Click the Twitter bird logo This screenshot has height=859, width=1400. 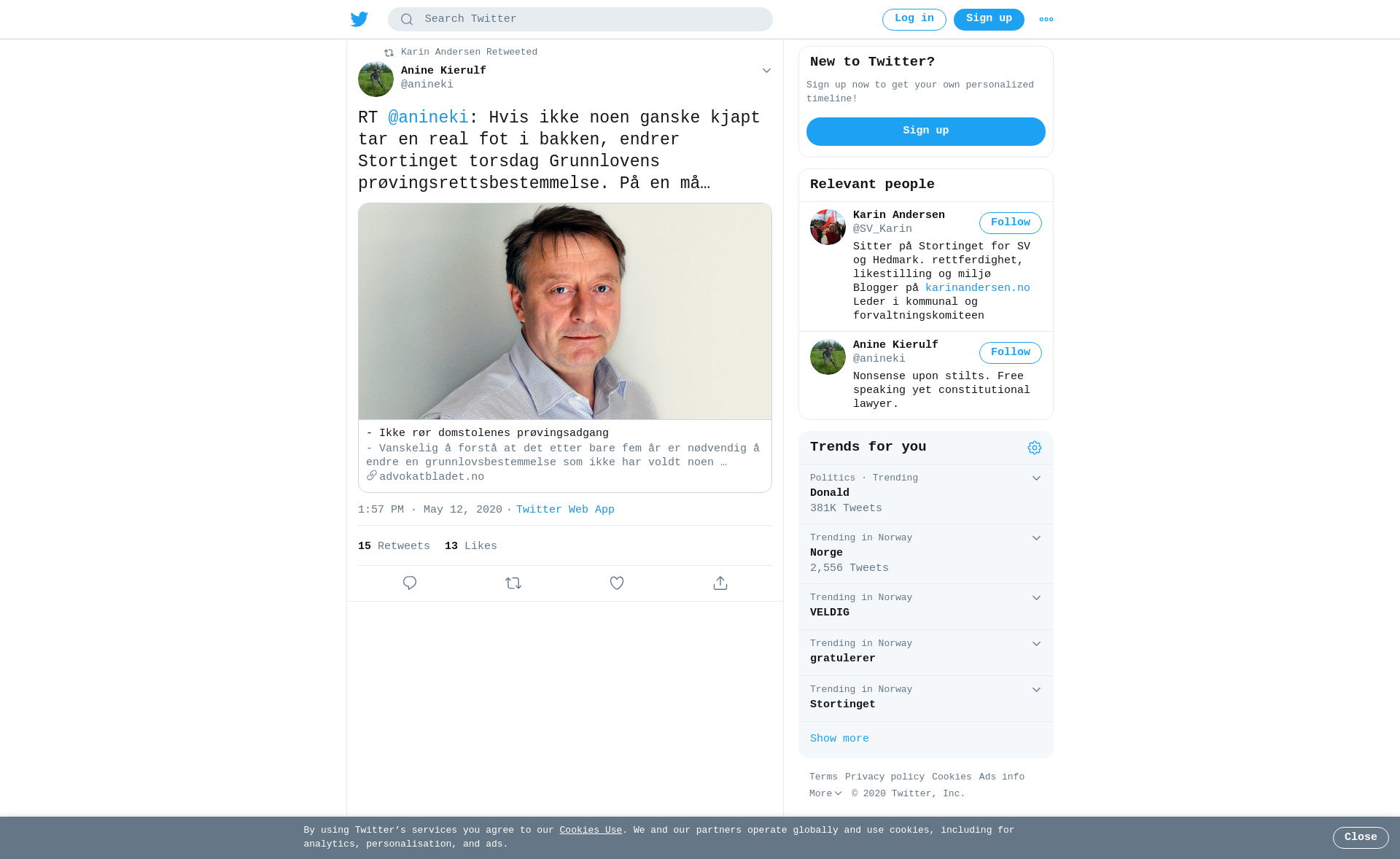[x=359, y=19]
